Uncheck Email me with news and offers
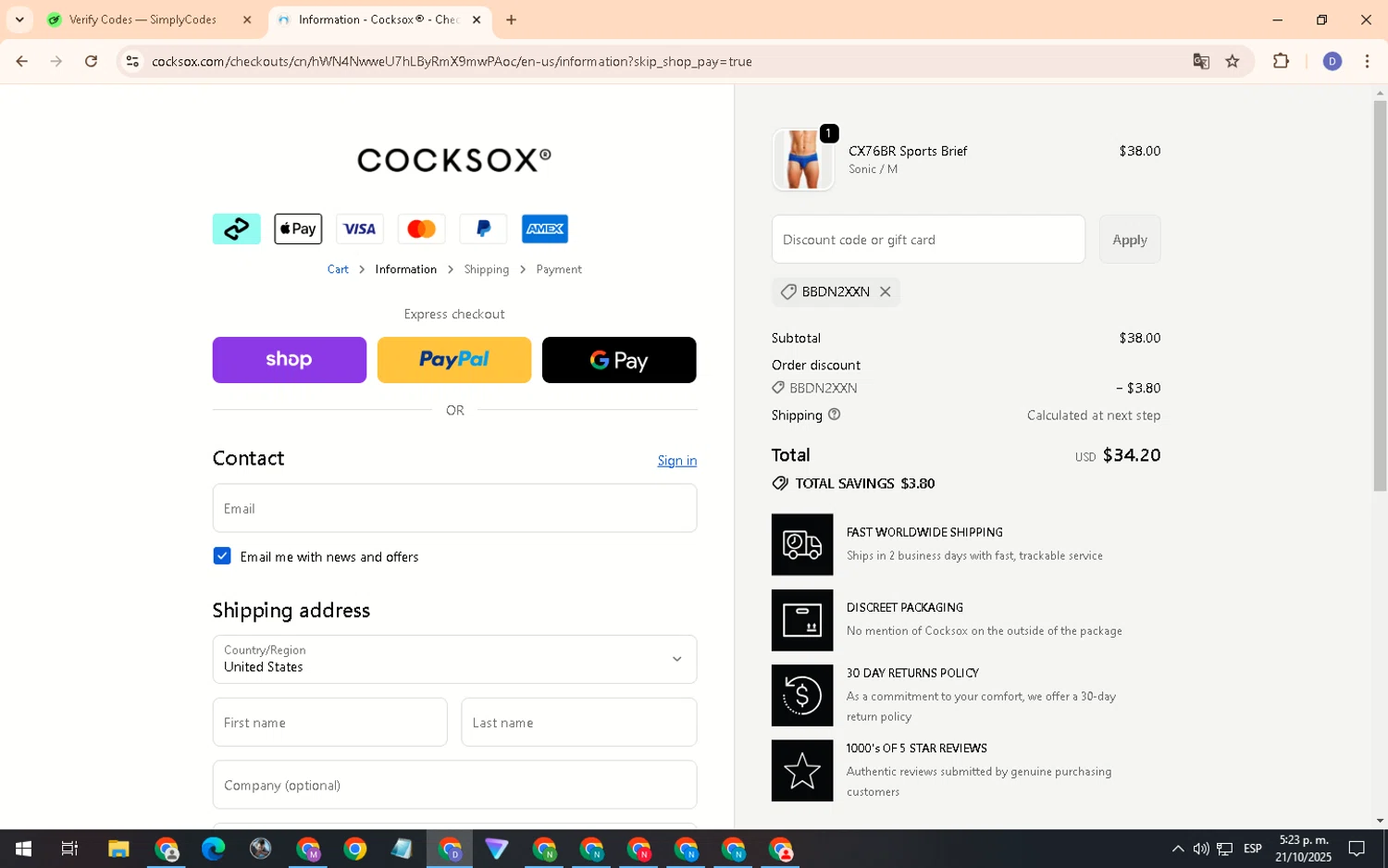This screenshot has height=868, width=1388. [x=222, y=556]
